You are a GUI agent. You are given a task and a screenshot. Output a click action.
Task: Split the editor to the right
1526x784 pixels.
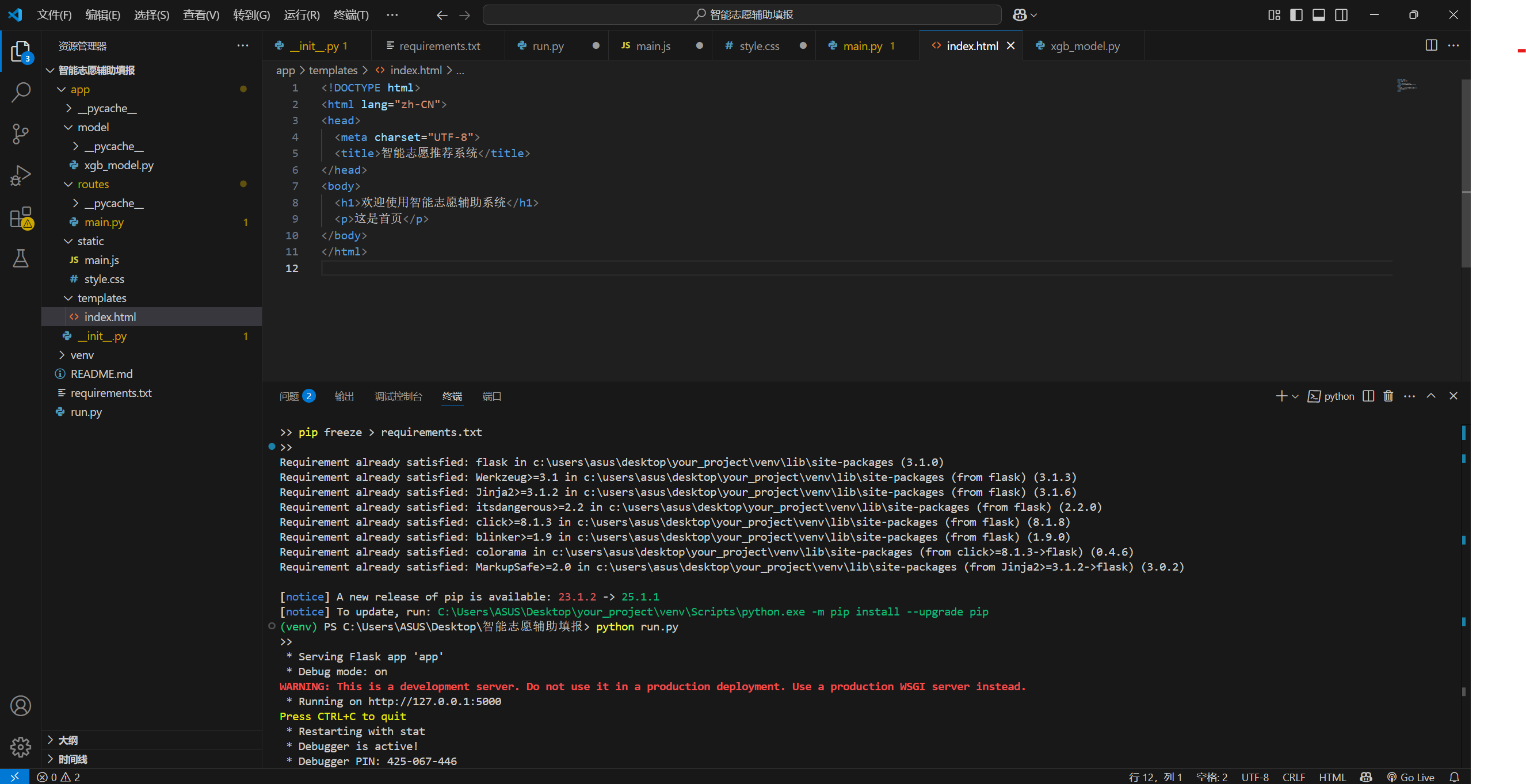[1430, 45]
